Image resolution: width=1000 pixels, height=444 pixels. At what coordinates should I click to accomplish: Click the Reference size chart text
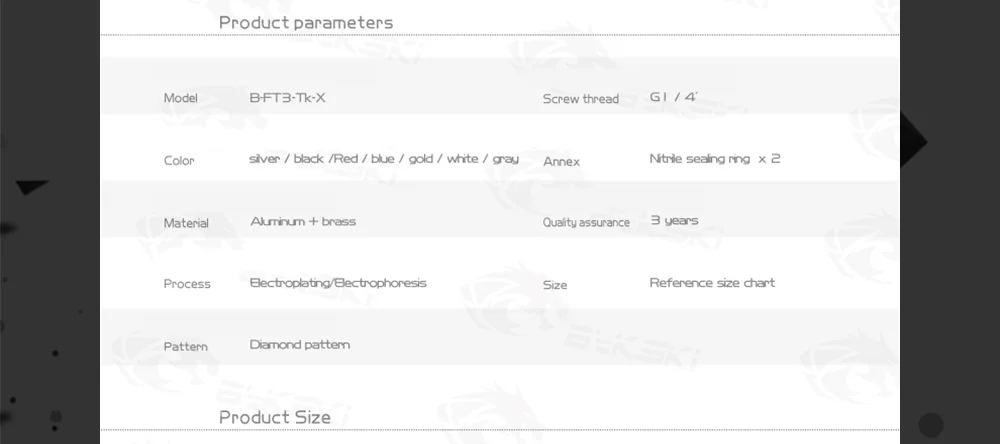712,283
